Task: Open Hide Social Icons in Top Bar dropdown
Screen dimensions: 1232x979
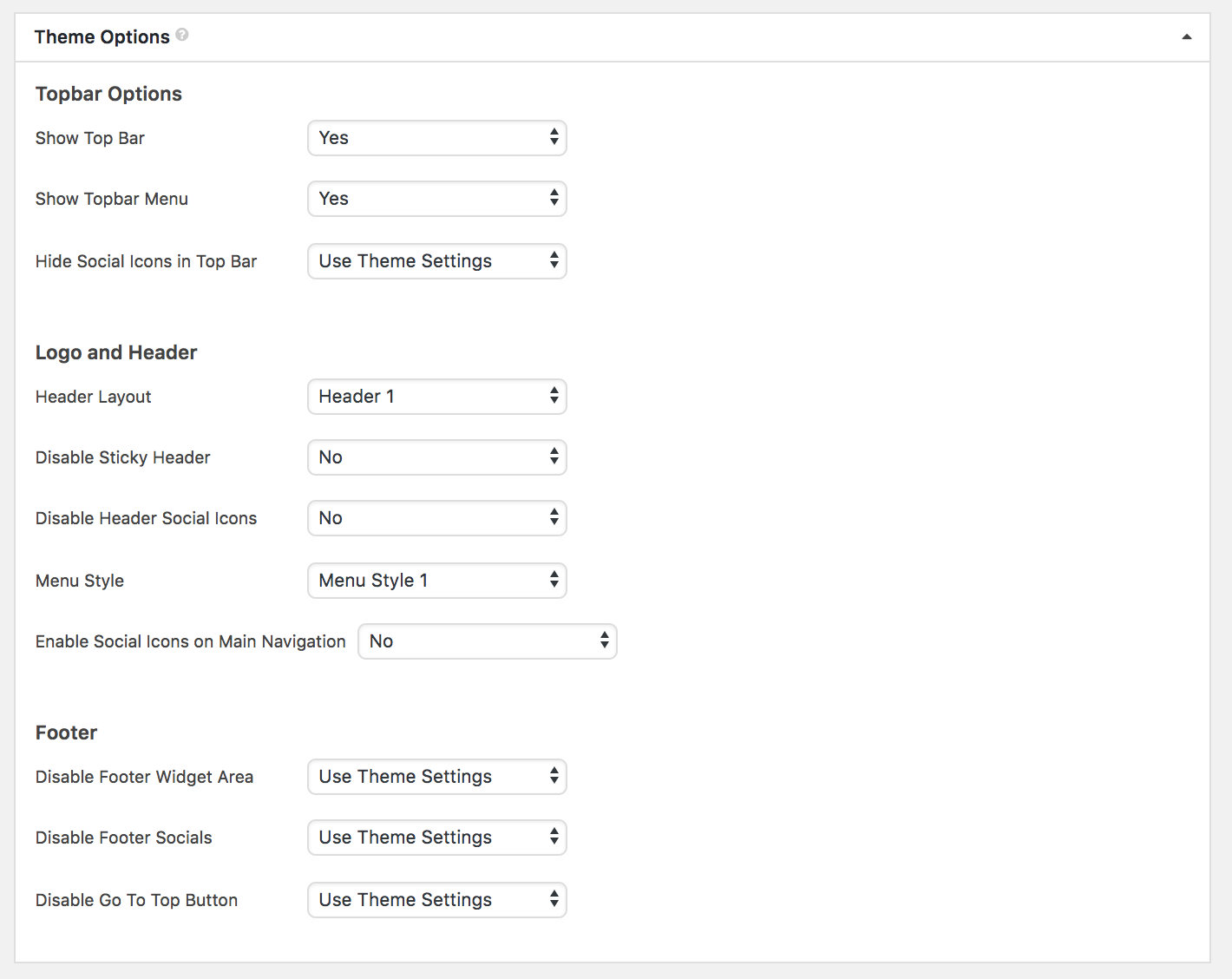Action: (436, 261)
